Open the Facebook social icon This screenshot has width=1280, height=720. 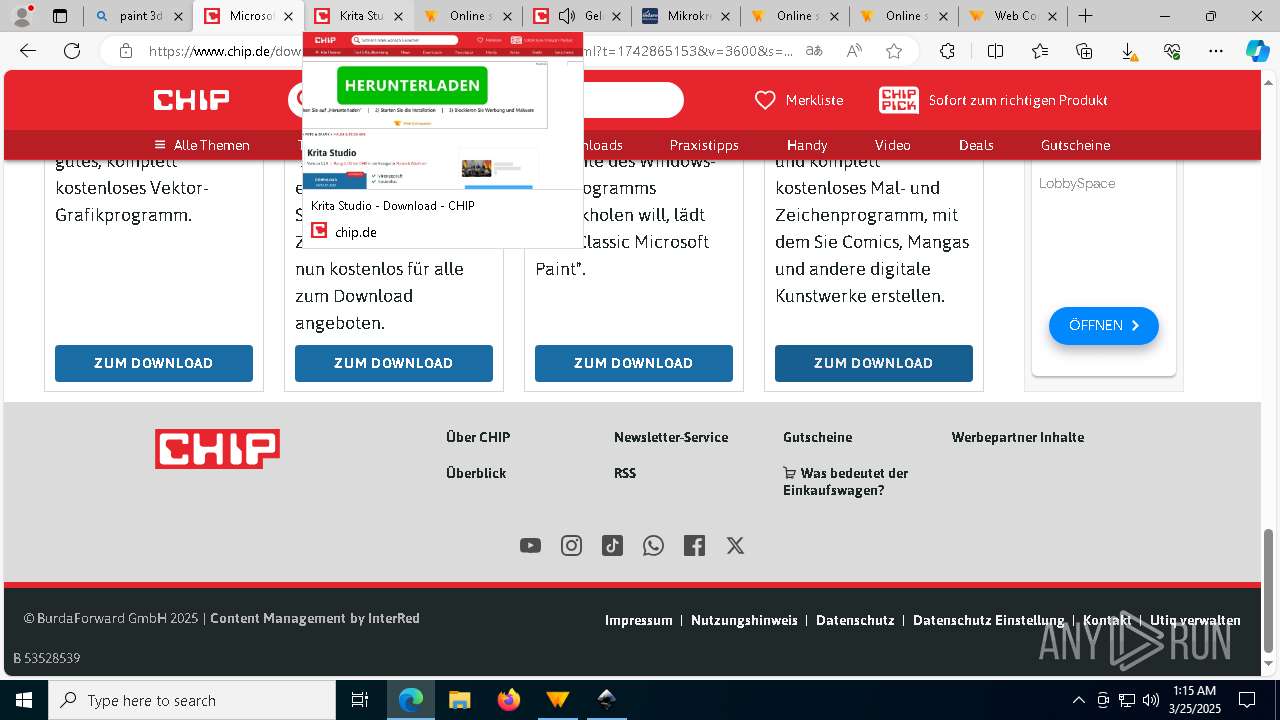pos(694,545)
